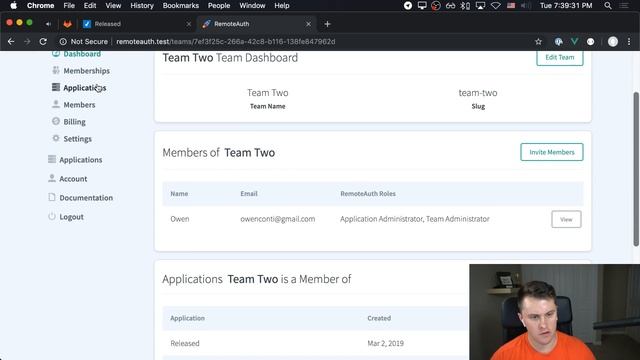Open the Memberships sidebar link
640x360 pixels.
(x=86, y=71)
